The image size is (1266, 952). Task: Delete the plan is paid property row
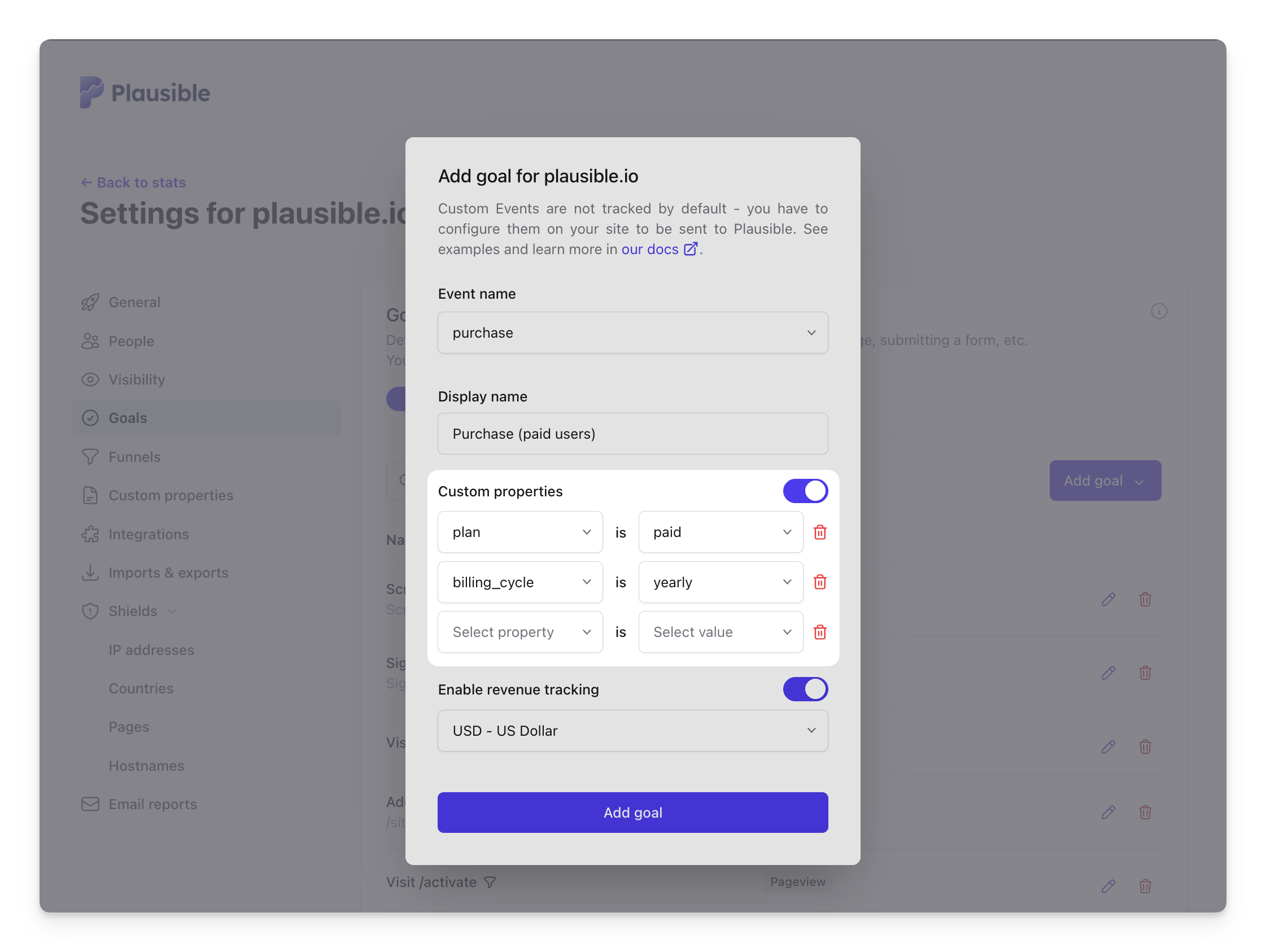coord(819,532)
